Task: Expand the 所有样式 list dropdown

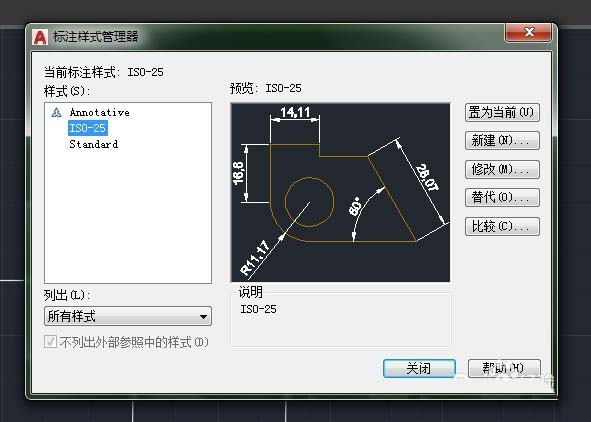Action: click(128, 316)
